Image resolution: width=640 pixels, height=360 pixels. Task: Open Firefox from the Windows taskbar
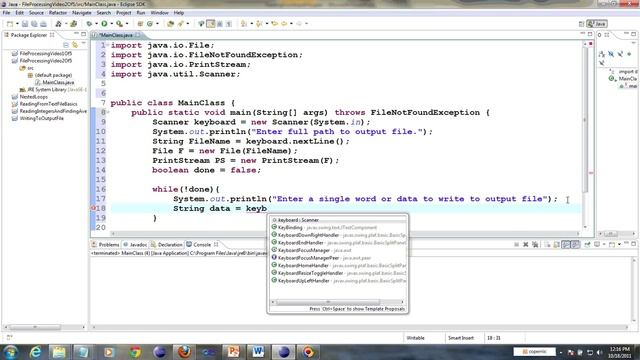184,351
